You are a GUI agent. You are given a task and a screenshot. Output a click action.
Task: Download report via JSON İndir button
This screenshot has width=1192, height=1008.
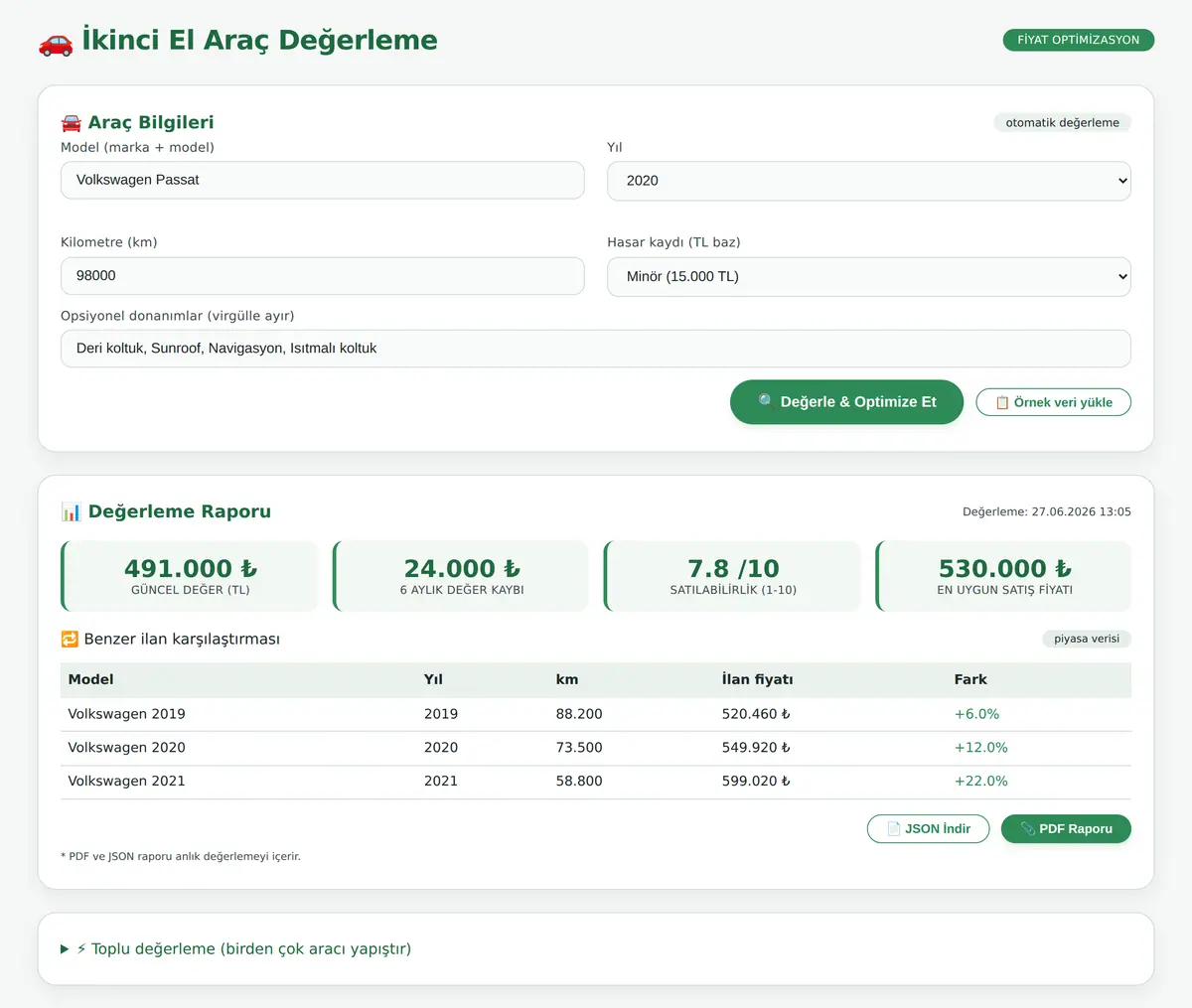(x=928, y=829)
